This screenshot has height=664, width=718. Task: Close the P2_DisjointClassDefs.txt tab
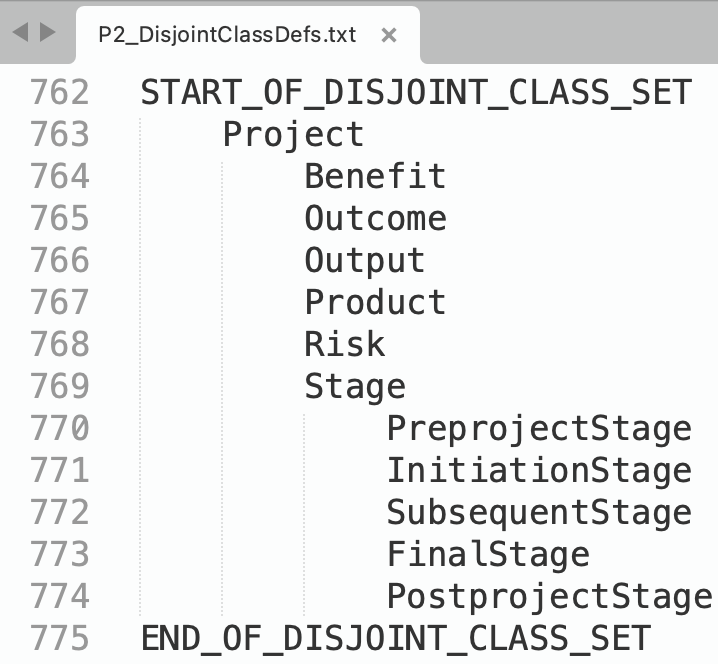pos(389,35)
